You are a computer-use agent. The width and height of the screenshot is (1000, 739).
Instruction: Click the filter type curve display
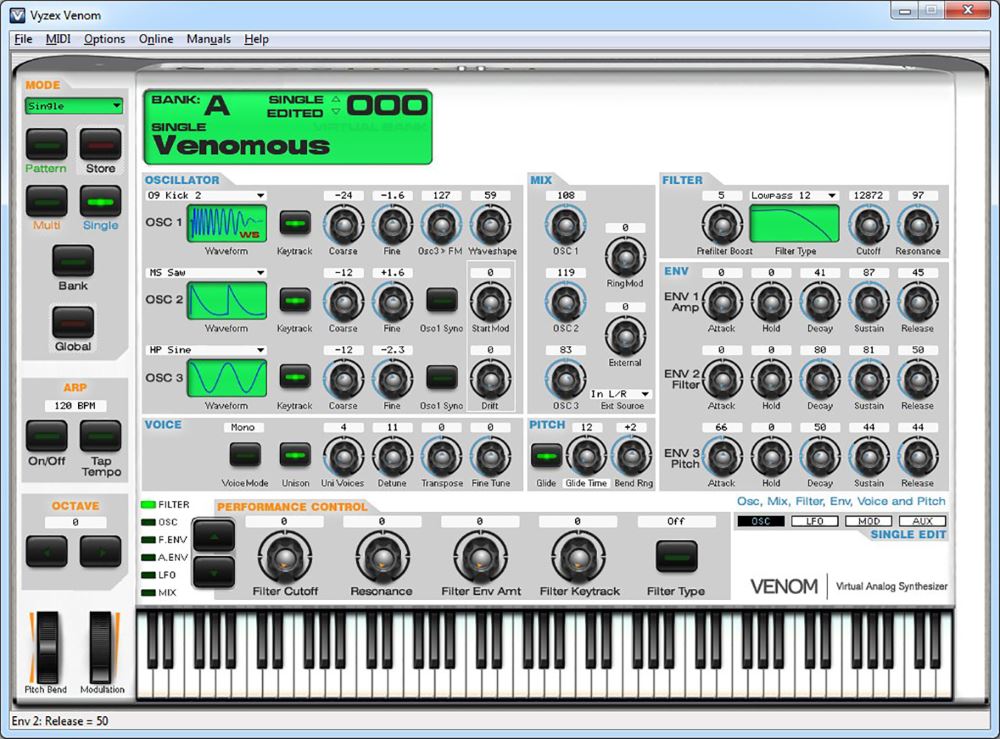795,224
